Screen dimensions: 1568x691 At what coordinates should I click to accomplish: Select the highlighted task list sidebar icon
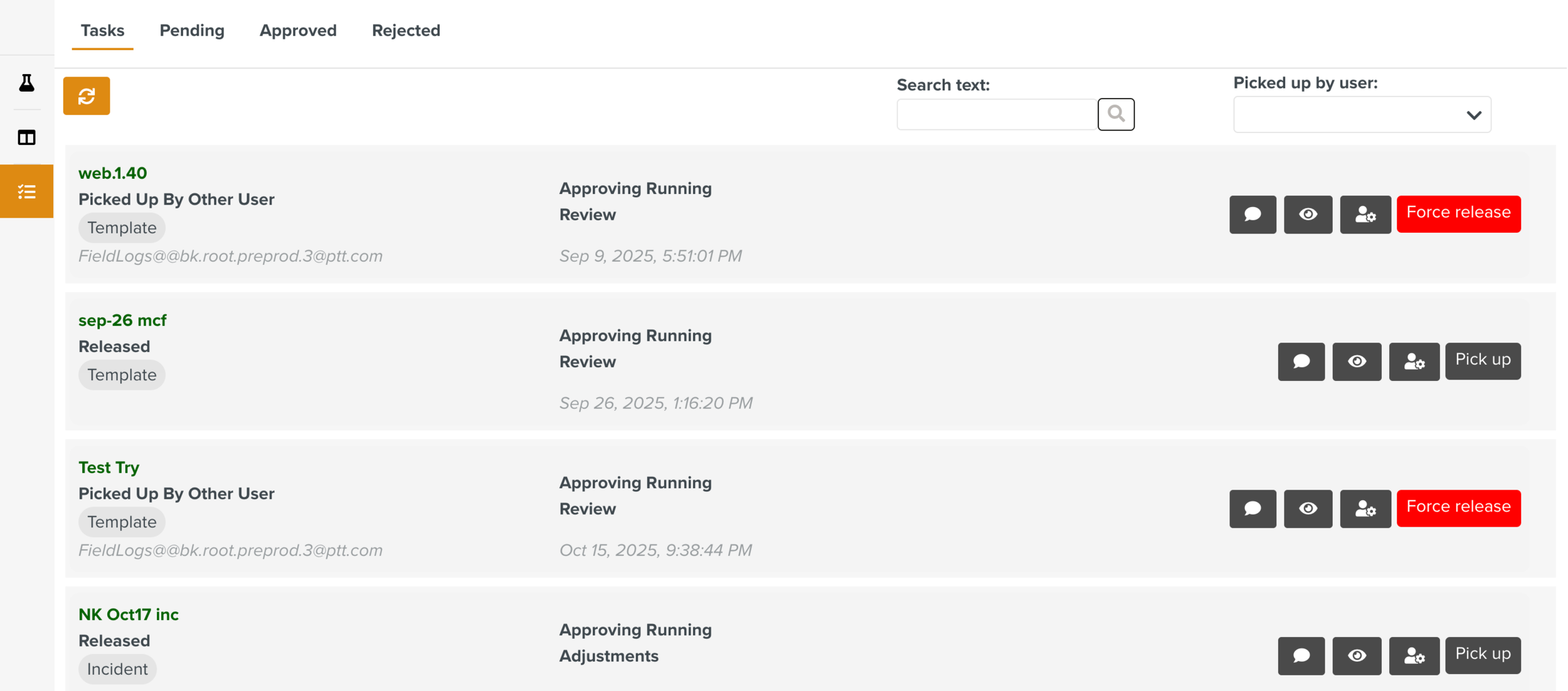tap(26, 191)
